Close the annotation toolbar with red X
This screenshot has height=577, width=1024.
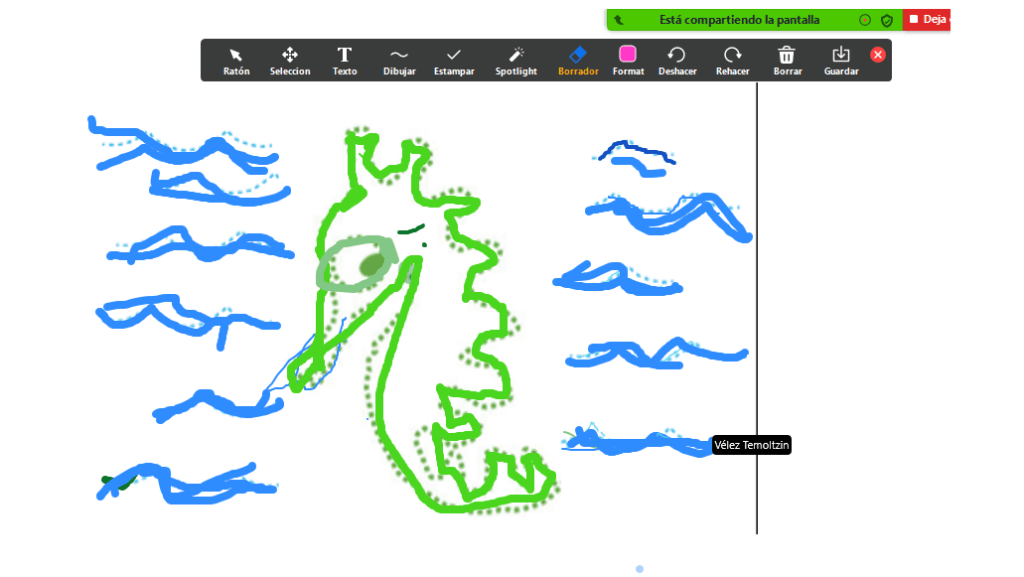pyautogui.click(x=878, y=55)
